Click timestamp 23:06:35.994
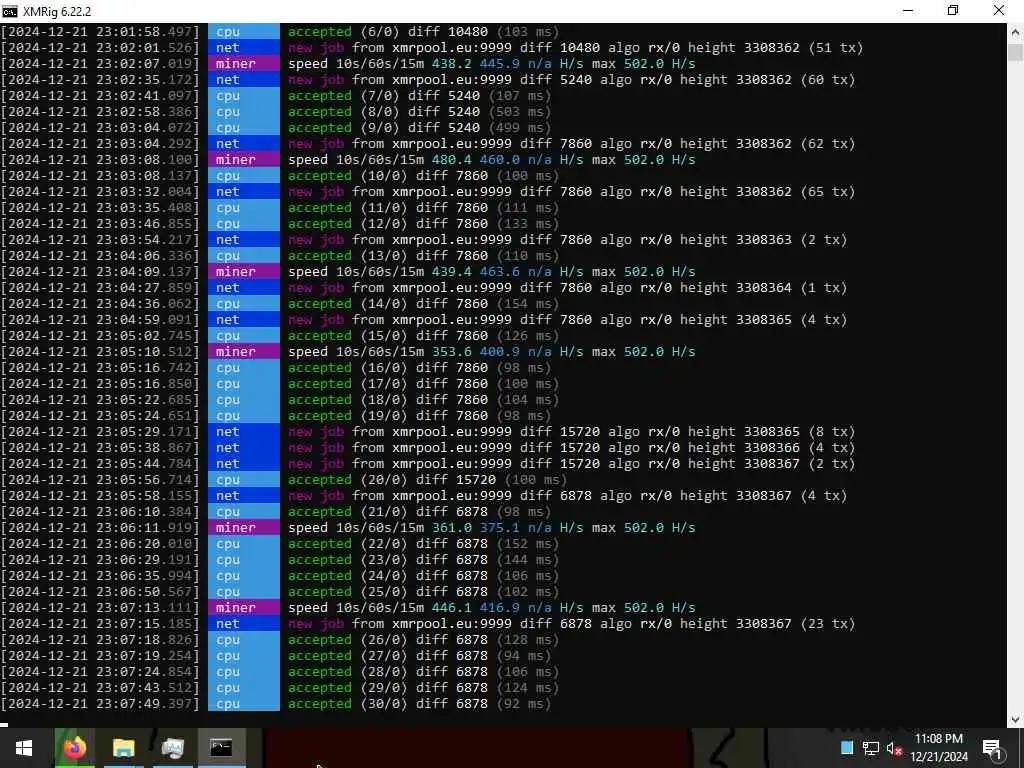The height and width of the screenshot is (768, 1024). coord(100,575)
